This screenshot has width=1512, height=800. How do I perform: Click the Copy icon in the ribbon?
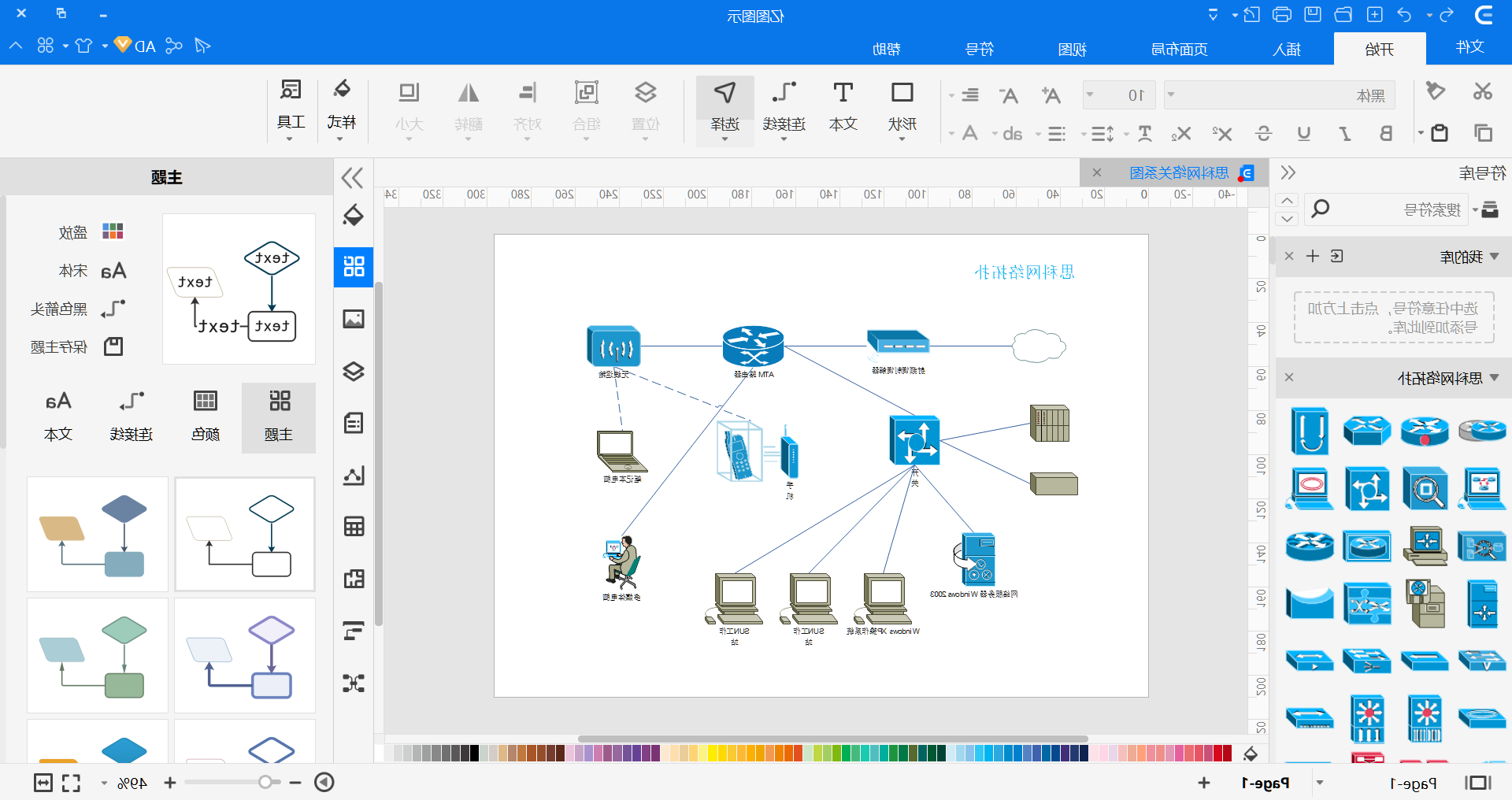click(x=1483, y=133)
